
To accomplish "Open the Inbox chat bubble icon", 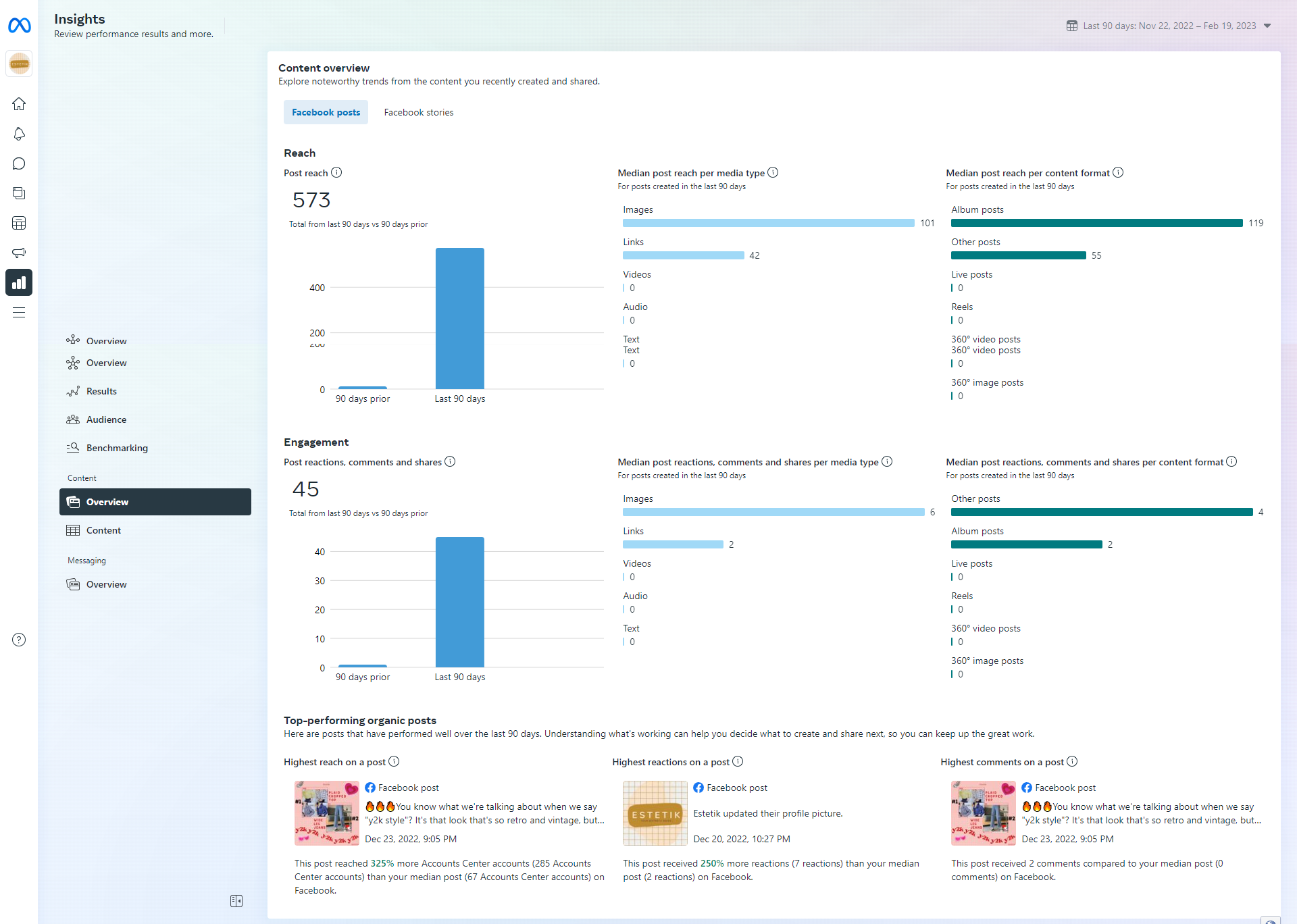I will [19, 163].
